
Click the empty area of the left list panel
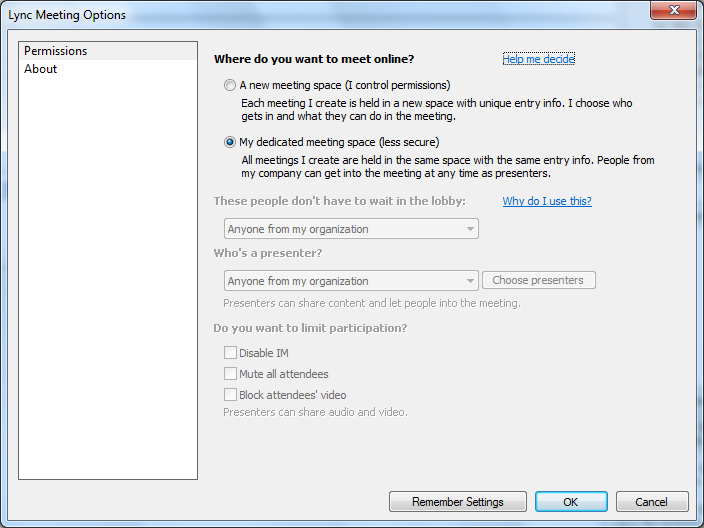[108, 280]
